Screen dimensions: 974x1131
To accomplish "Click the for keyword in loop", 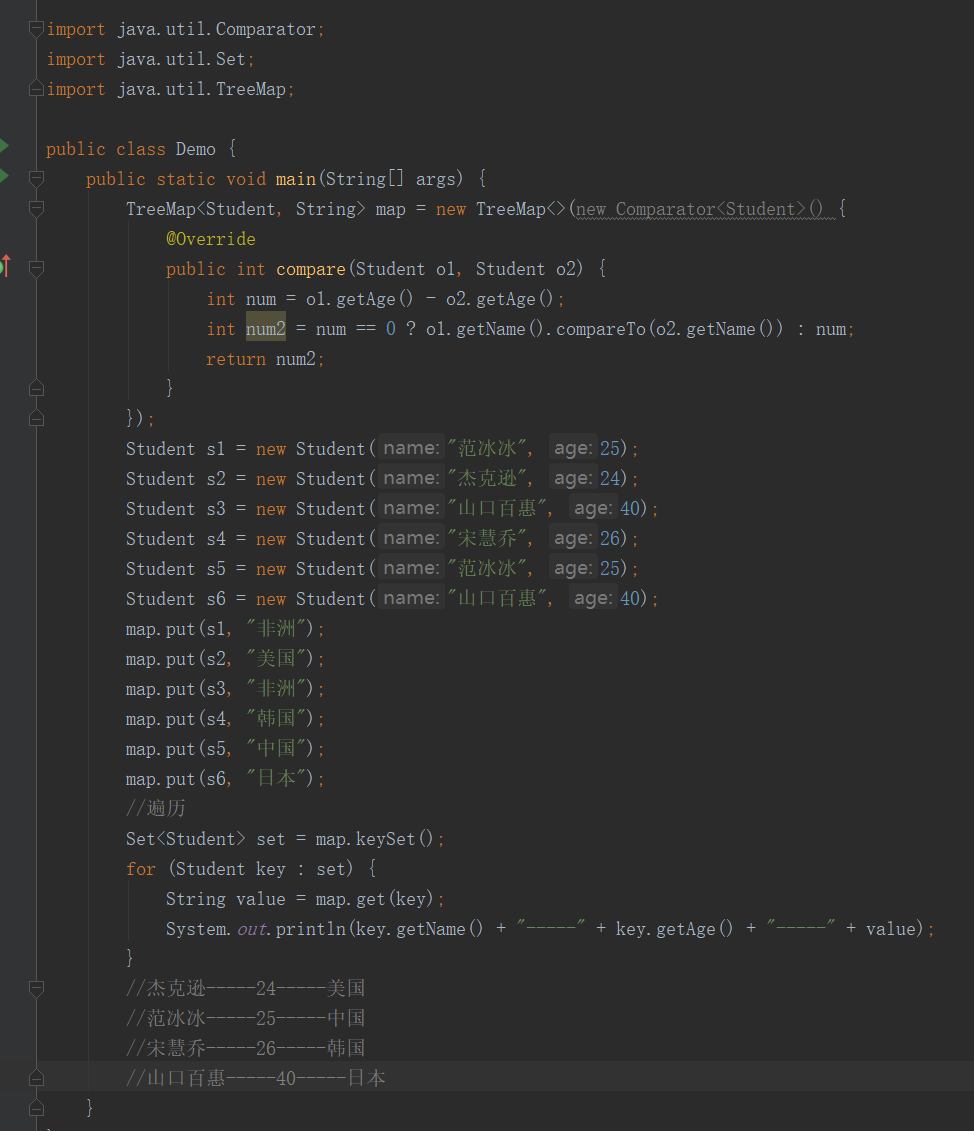I will 141,869.
